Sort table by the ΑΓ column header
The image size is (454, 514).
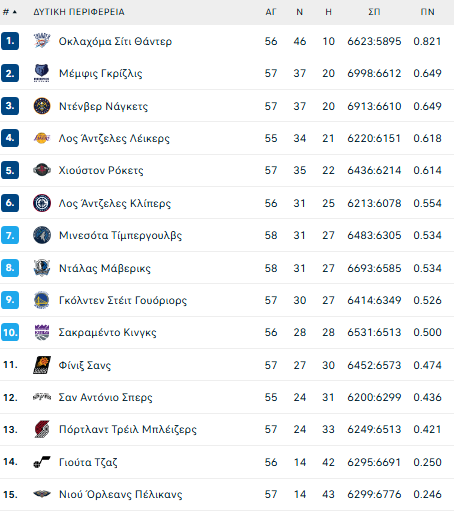pyautogui.click(x=271, y=12)
